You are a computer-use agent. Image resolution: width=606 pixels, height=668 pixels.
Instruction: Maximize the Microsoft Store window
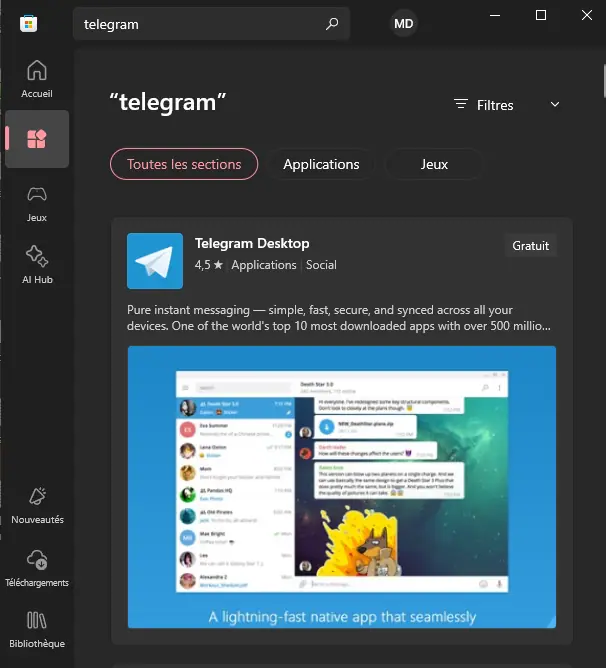coord(541,15)
